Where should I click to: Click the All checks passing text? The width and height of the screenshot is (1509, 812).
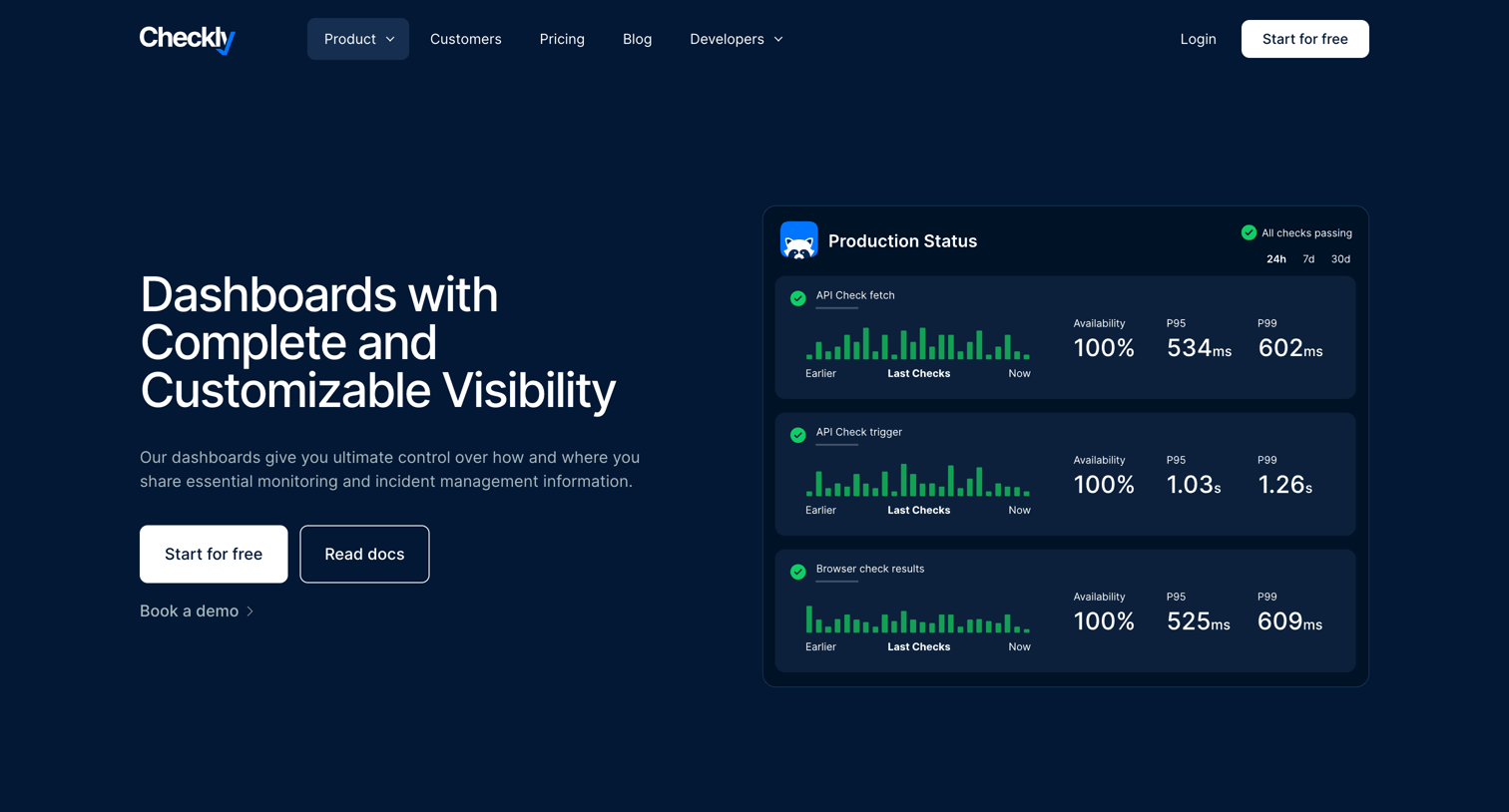tap(1306, 232)
